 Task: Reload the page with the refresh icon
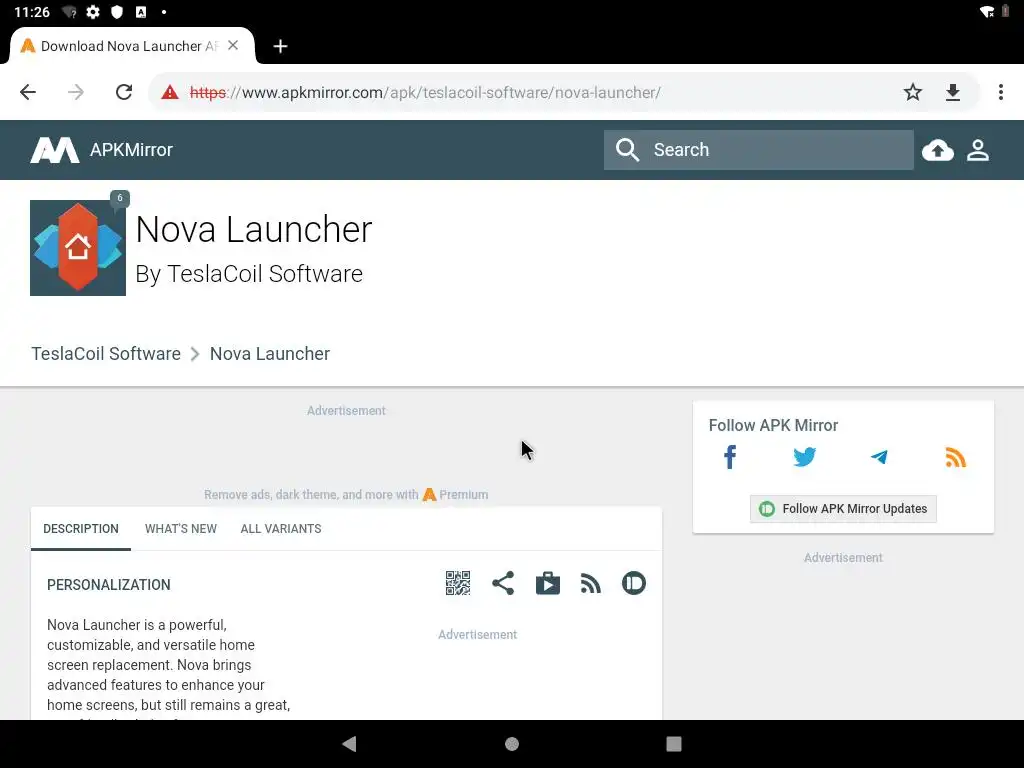[124, 92]
